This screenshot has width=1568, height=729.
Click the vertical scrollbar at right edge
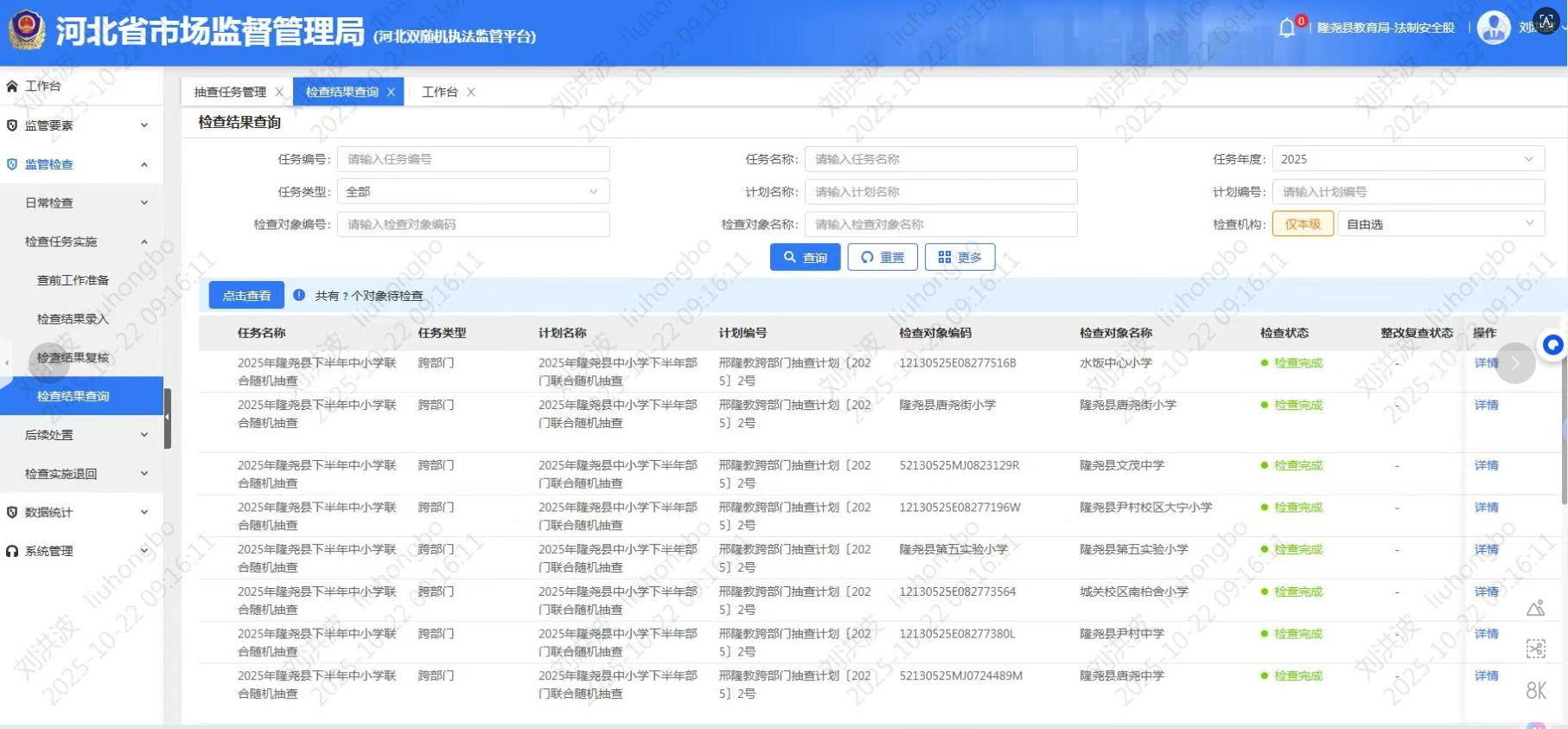coord(1564,429)
